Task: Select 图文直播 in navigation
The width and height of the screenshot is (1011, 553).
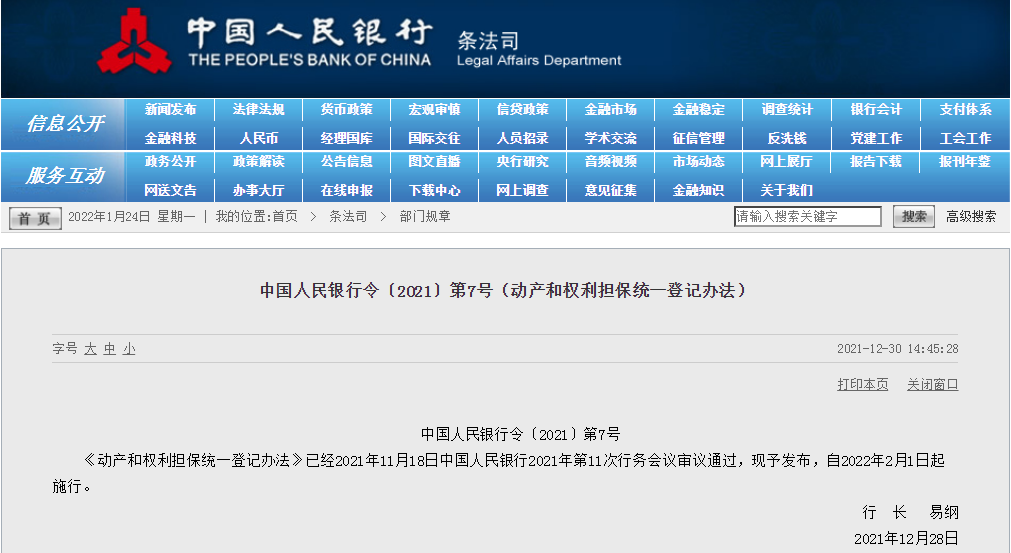Action: pyautogui.click(x=435, y=161)
